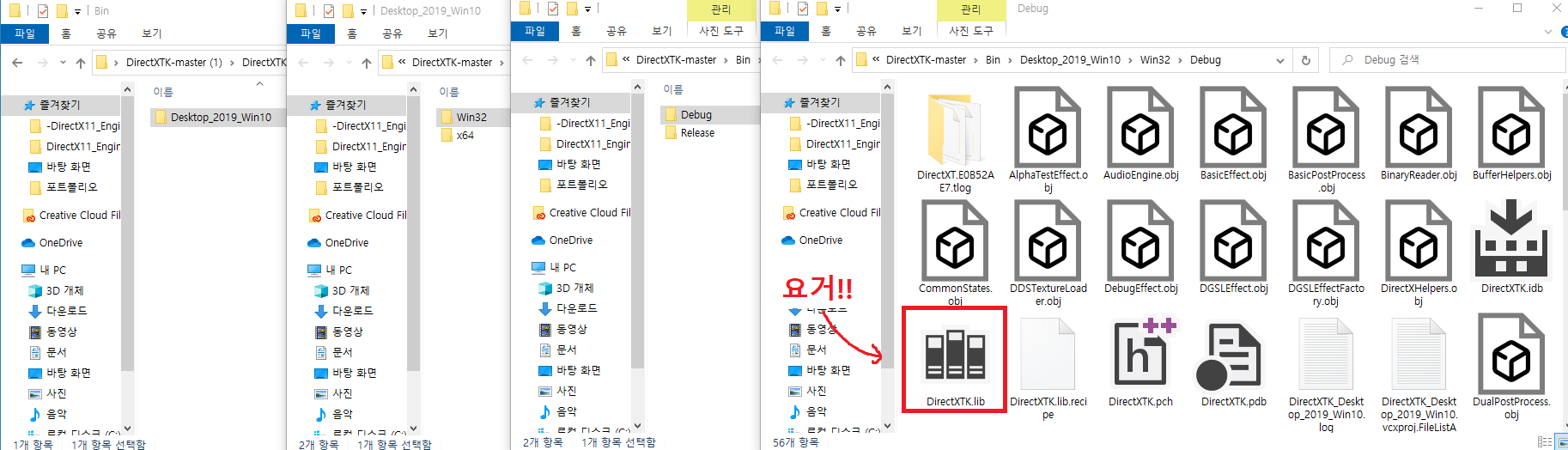The height and width of the screenshot is (450, 1568).
Task: Refresh the Debug folder view
Action: (1305, 60)
